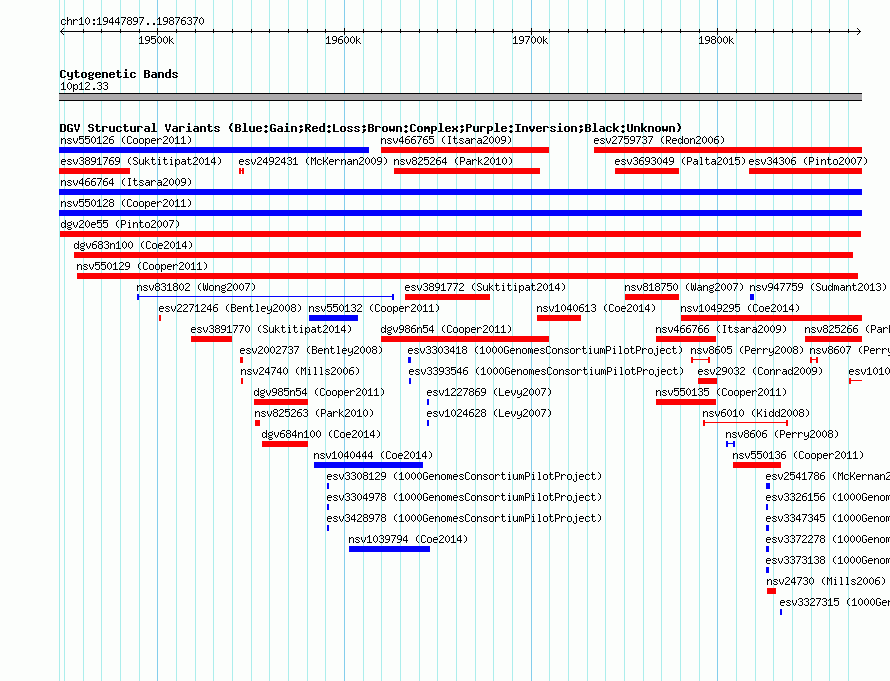This screenshot has height=681, width=890.
Task: Open esv3693049 (Palta2015) variant
Action: (680, 161)
